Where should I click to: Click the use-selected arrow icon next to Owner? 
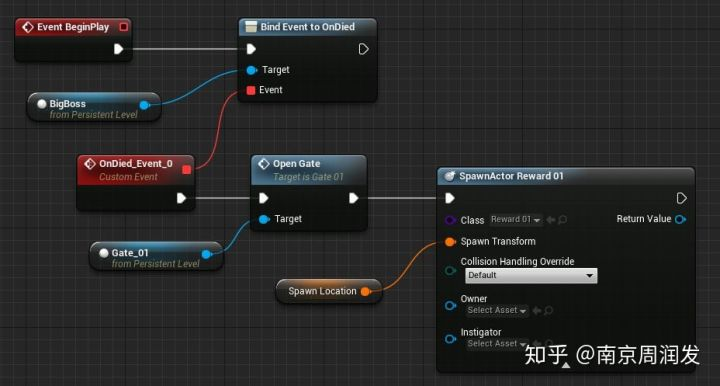(536, 311)
